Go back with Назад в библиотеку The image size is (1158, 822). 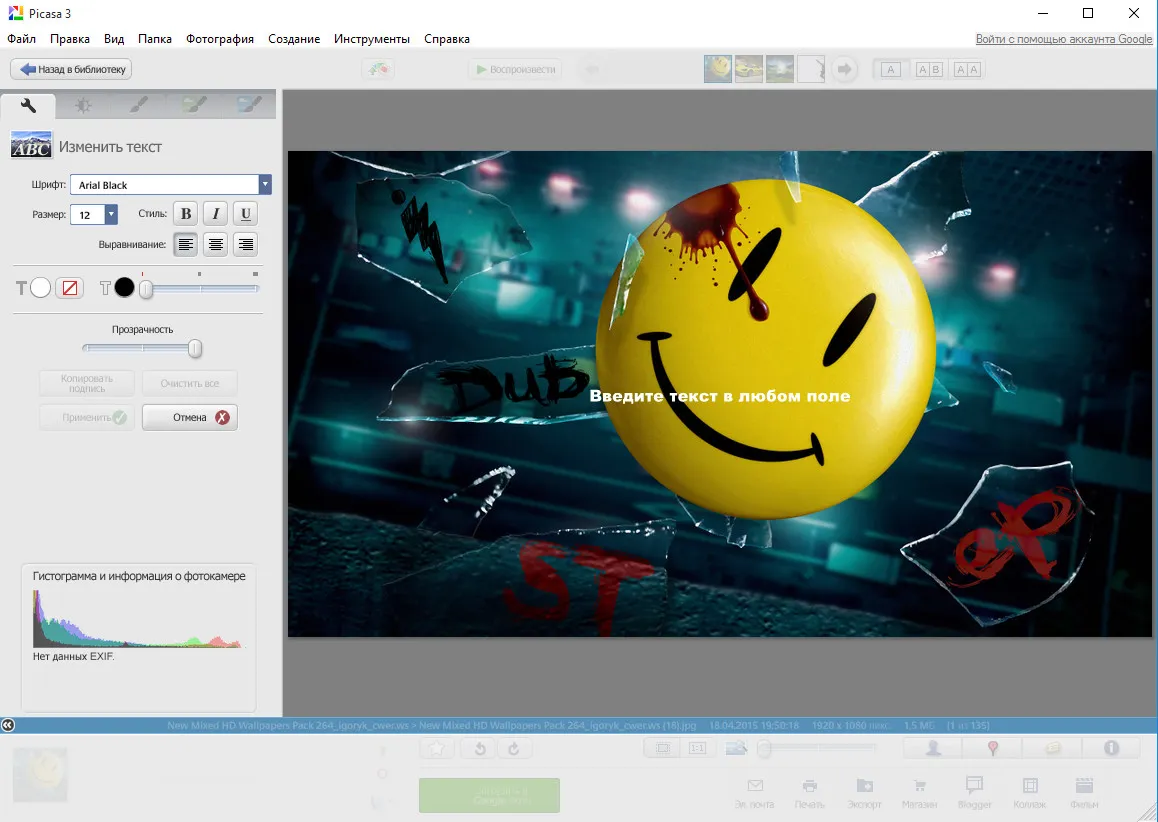click(72, 69)
